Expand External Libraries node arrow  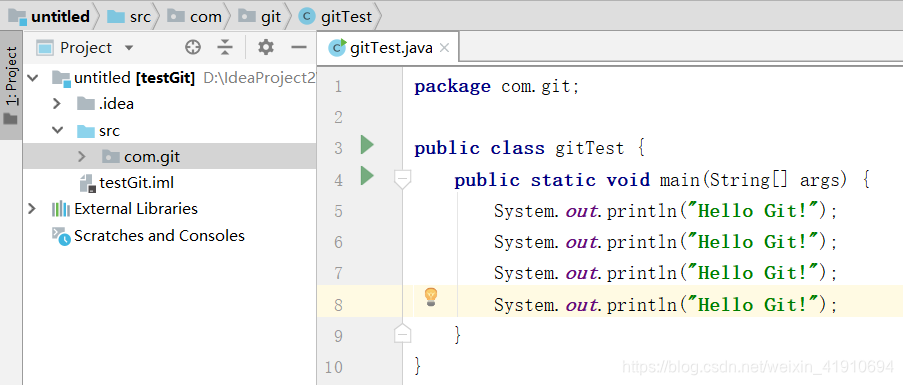[32, 208]
